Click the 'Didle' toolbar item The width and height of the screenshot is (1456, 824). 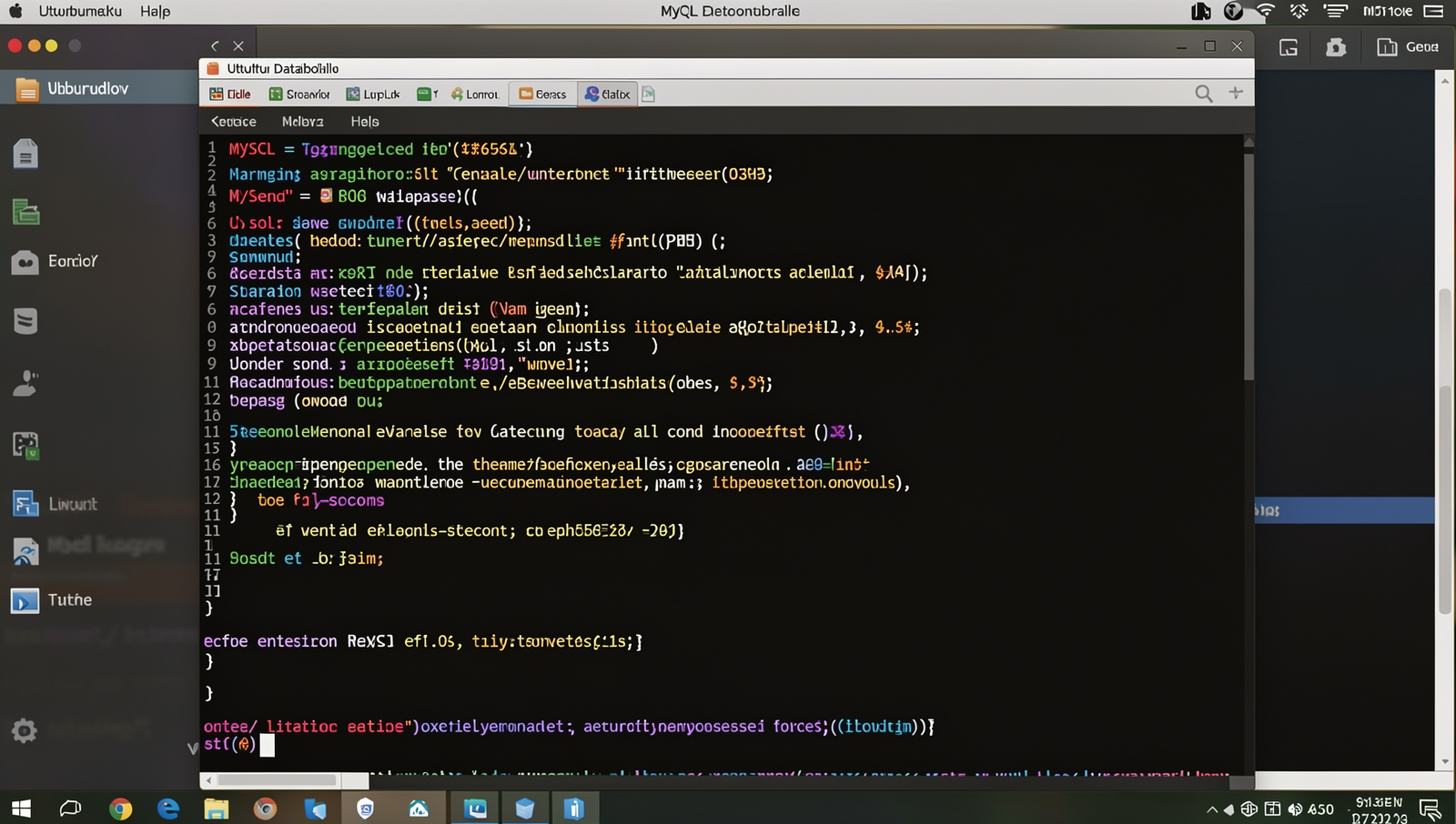click(x=230, y=94)
